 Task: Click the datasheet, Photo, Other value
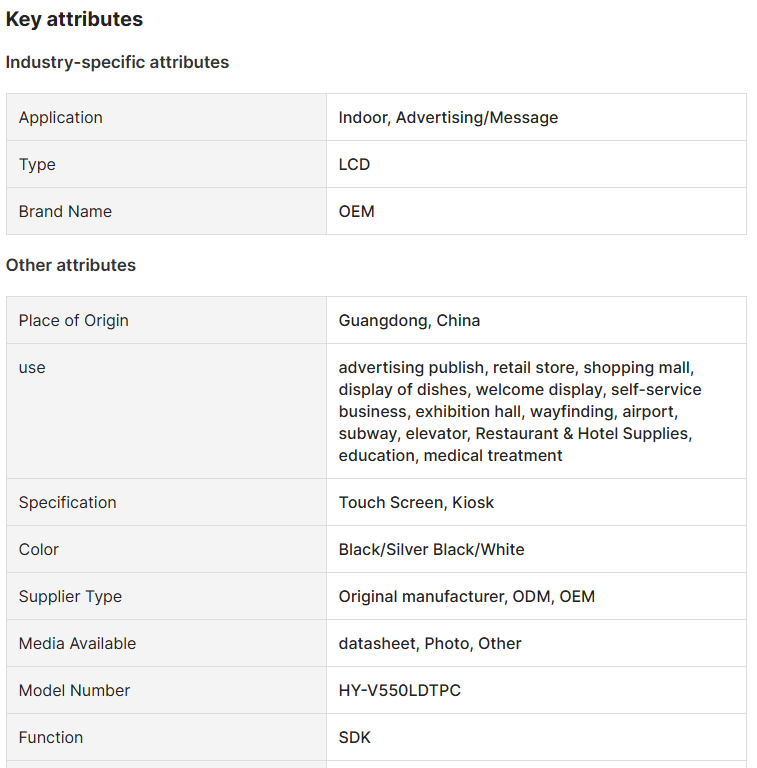click(430, 643)
